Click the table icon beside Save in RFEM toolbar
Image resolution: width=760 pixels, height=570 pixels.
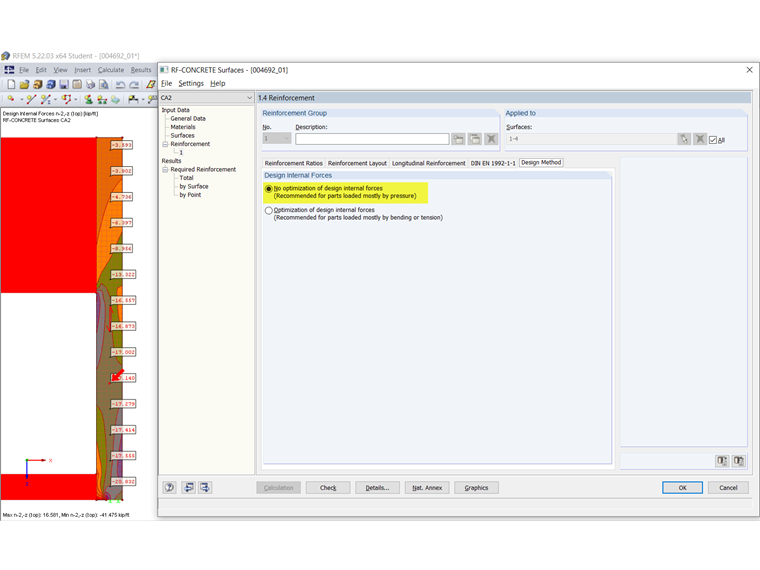[77, 84]
